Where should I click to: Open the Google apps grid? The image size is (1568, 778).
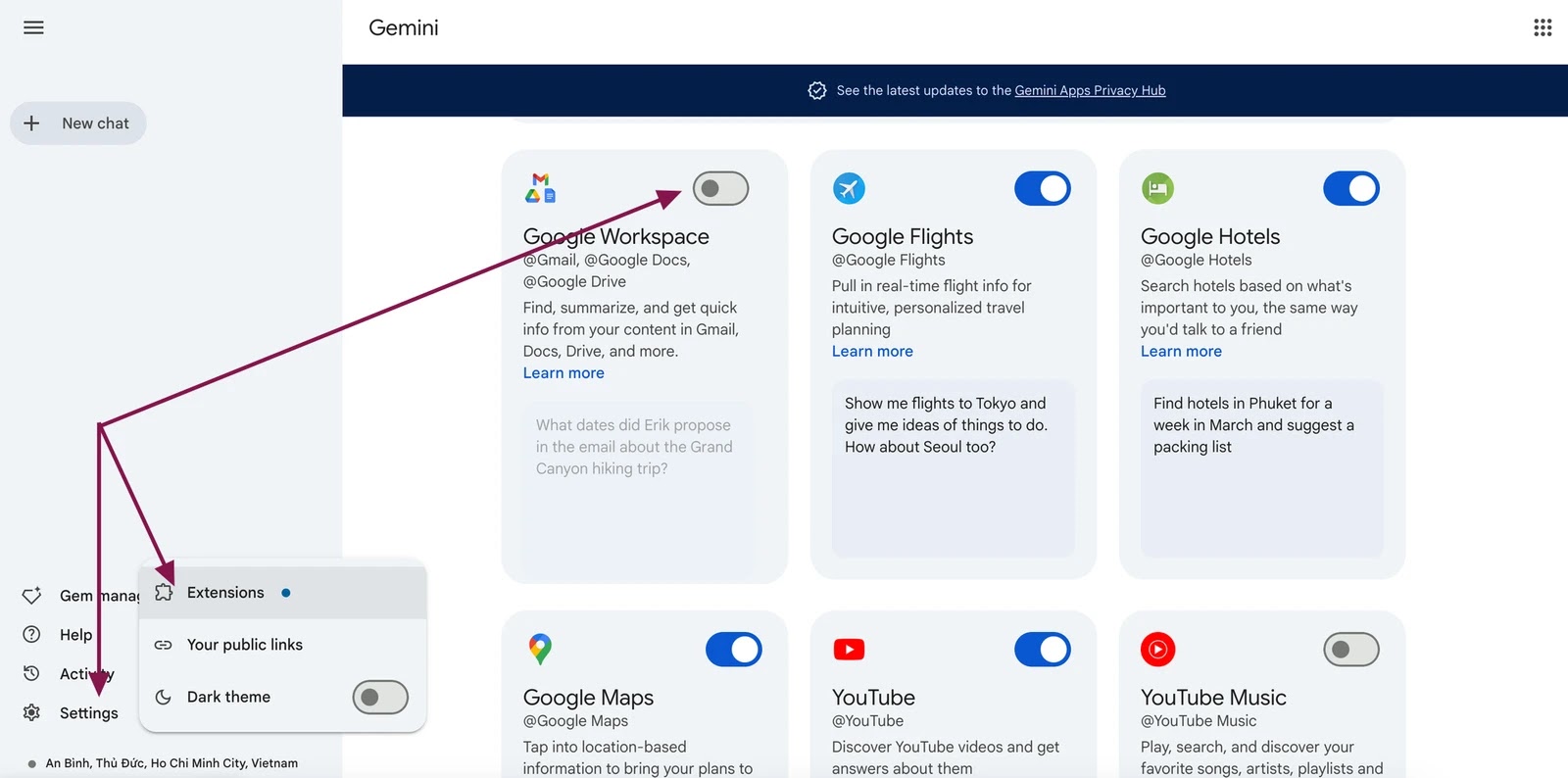pos(1543,27)
